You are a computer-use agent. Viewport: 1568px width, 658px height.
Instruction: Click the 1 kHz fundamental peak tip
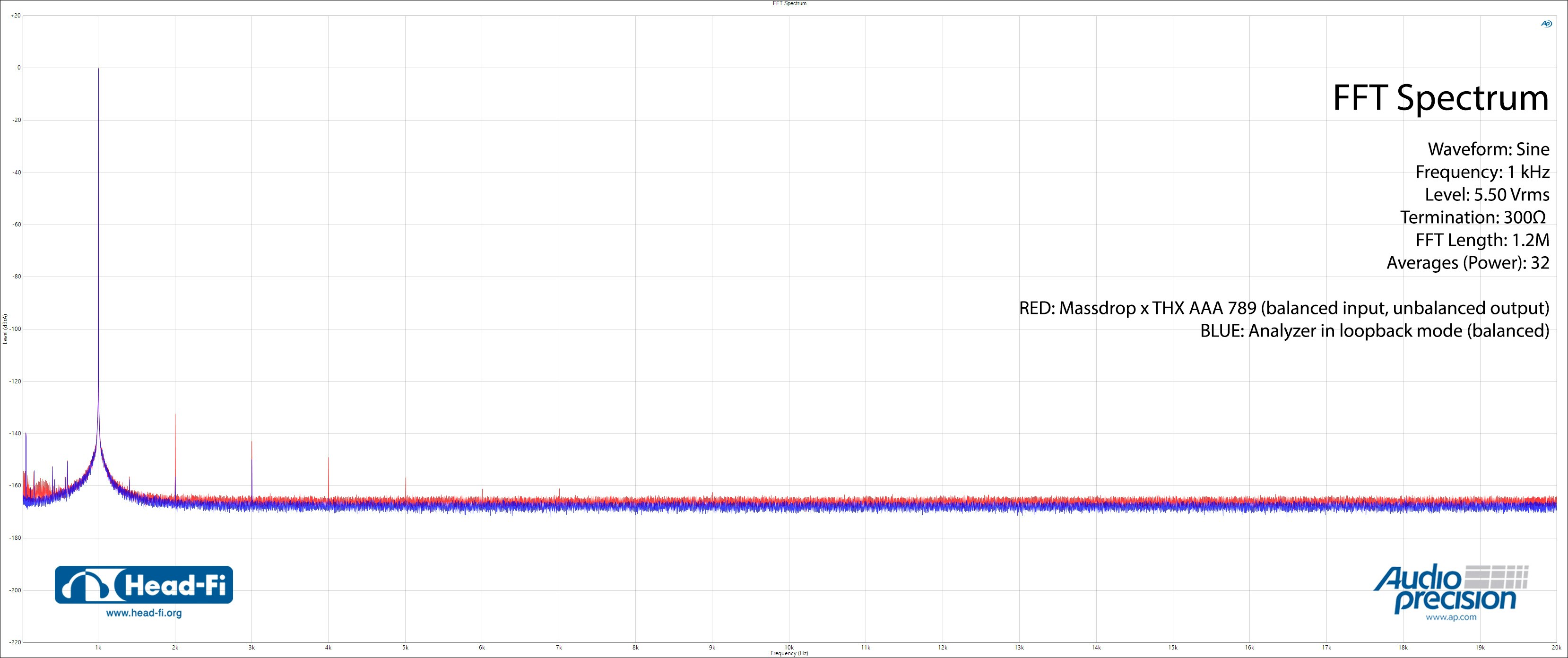click(99, 69)
